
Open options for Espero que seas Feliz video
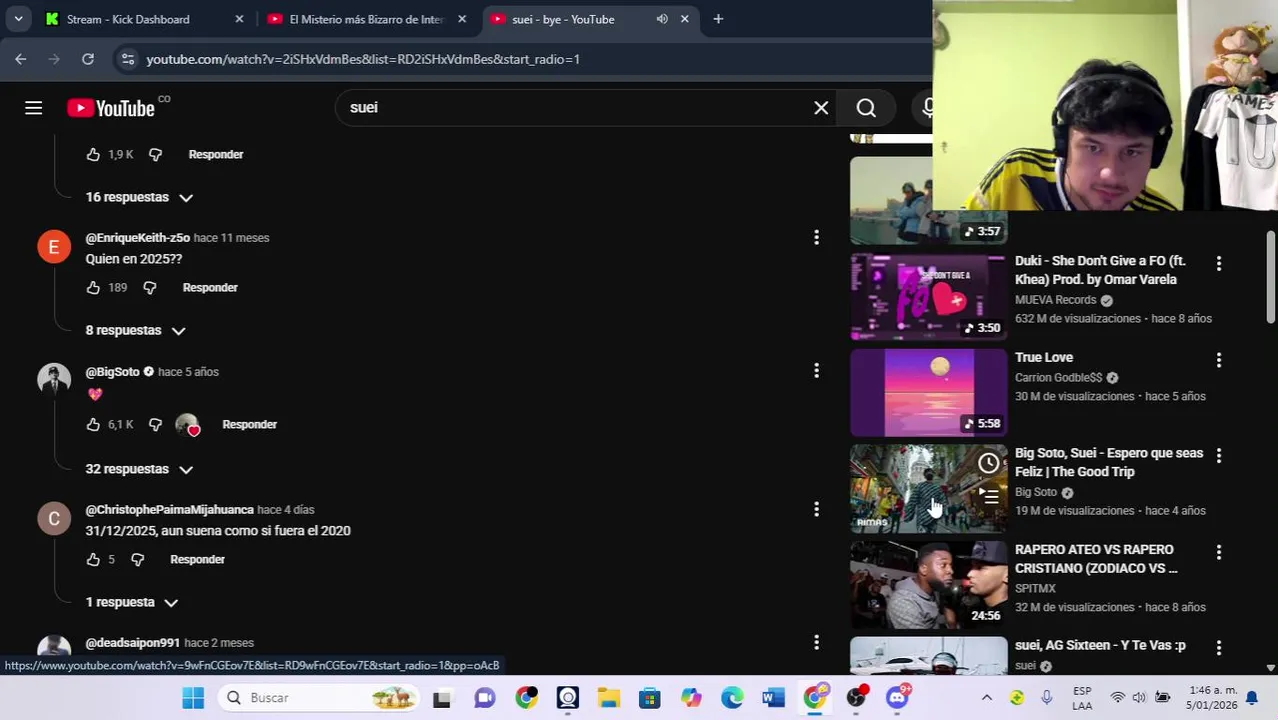click(1218, 455)
